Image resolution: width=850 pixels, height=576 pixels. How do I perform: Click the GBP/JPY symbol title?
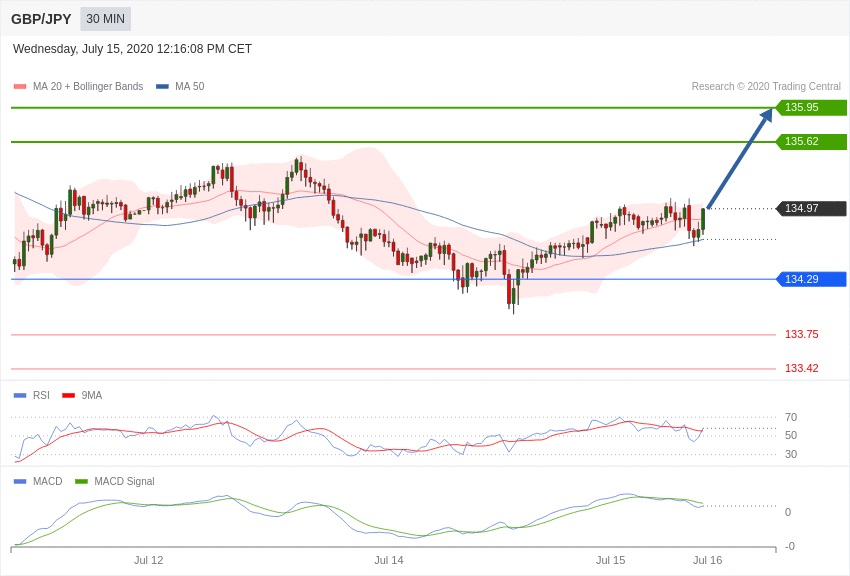click(41, 19)
